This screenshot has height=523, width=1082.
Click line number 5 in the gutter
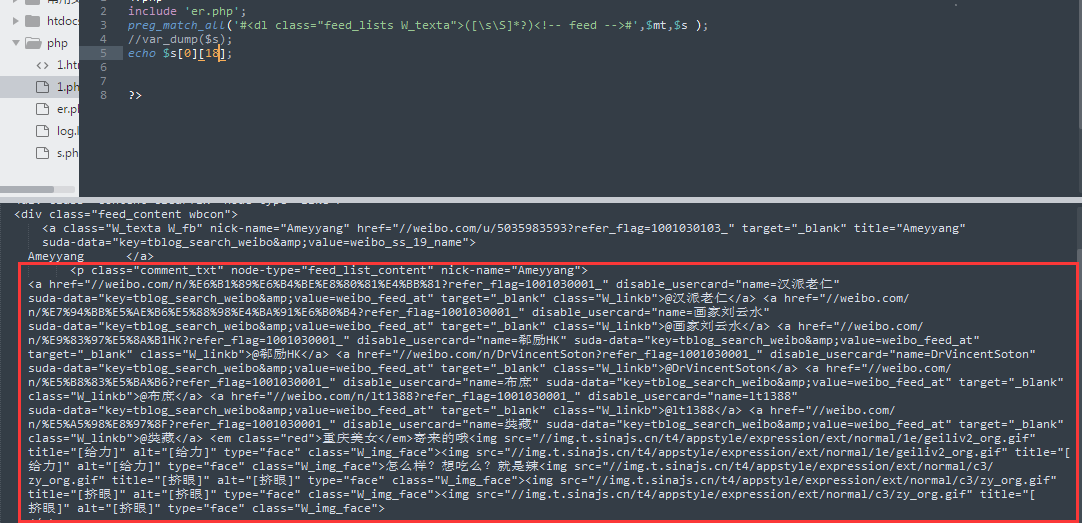103,53
